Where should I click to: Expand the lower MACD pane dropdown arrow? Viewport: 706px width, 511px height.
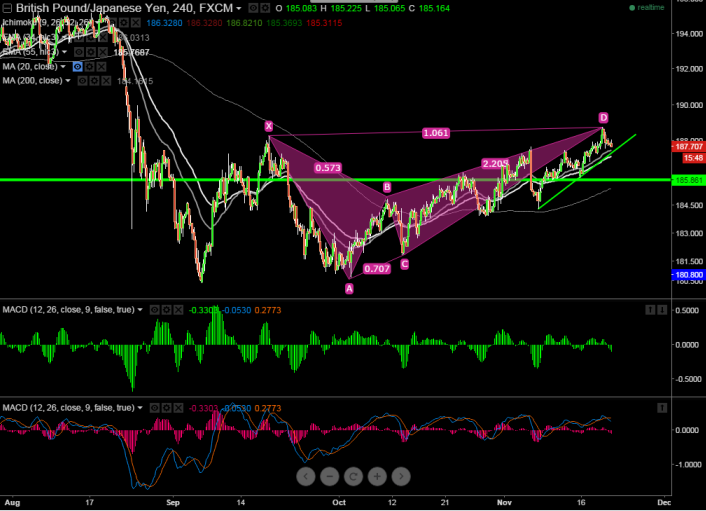[140, 408]
